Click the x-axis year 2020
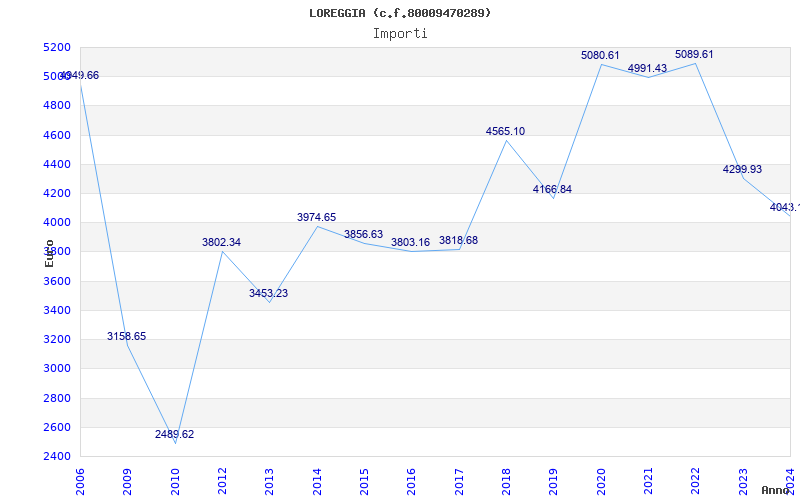The width and height of the screenshot is (800, 500). click(601, 482)
